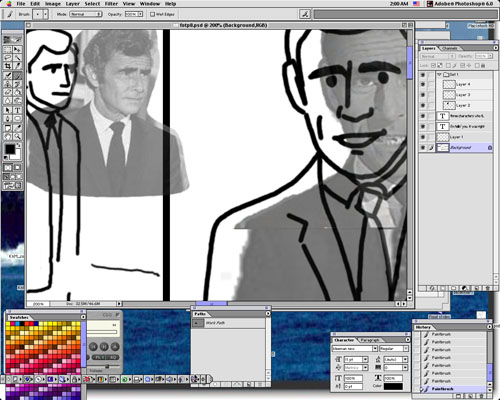Select the Zoom tool
Screen dimensions: 500x400
tap(17, 136)
